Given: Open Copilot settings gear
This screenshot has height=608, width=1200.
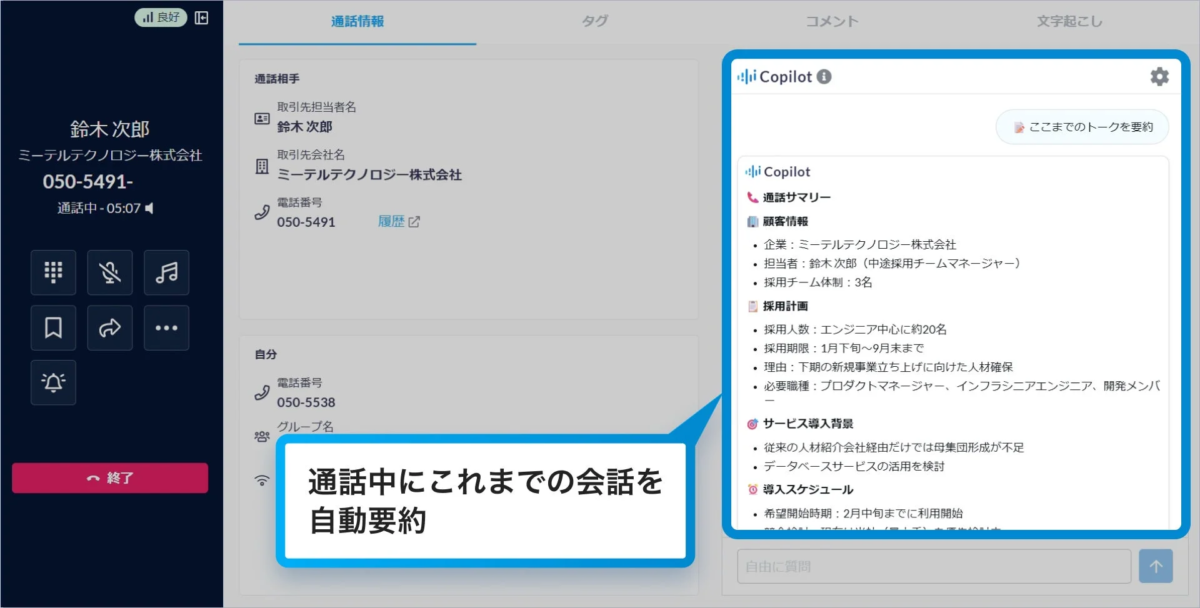Looking at the screenshot, I should pos(1159,76).
